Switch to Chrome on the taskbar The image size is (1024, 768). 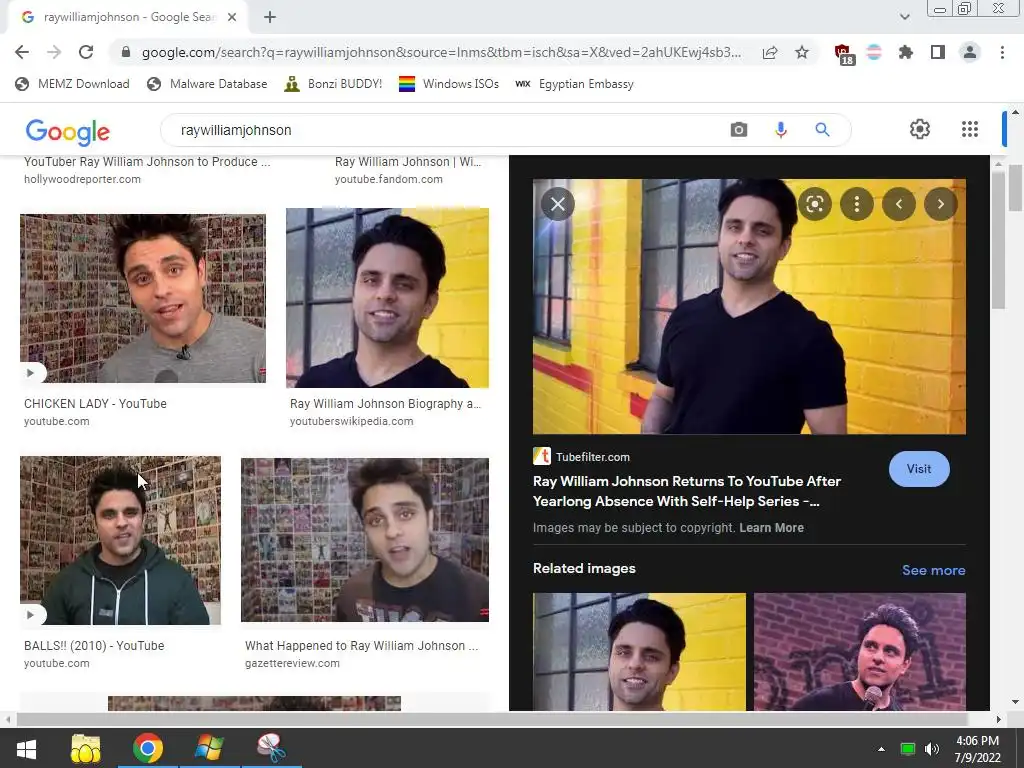coord(148,748)
